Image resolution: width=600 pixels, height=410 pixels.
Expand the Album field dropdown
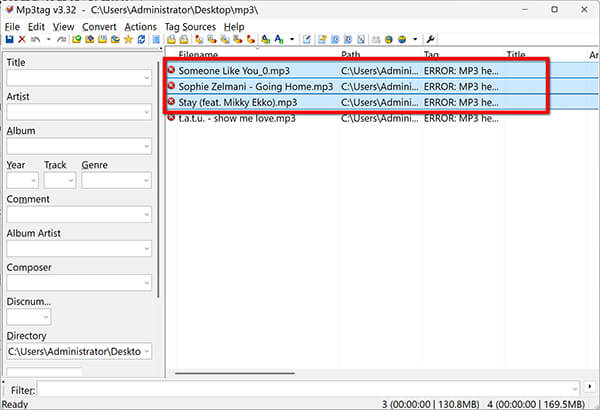(146, 146)
